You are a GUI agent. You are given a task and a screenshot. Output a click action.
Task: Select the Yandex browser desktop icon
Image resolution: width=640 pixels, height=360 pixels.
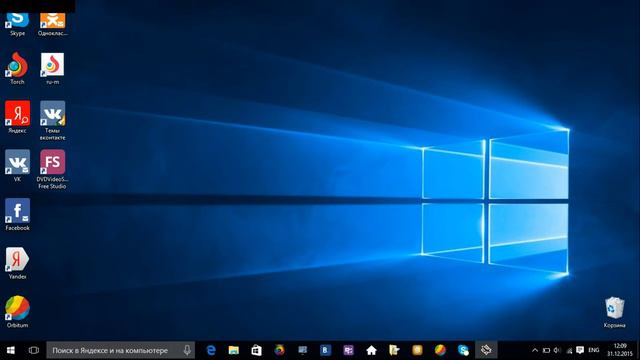[x=17, y=263]
